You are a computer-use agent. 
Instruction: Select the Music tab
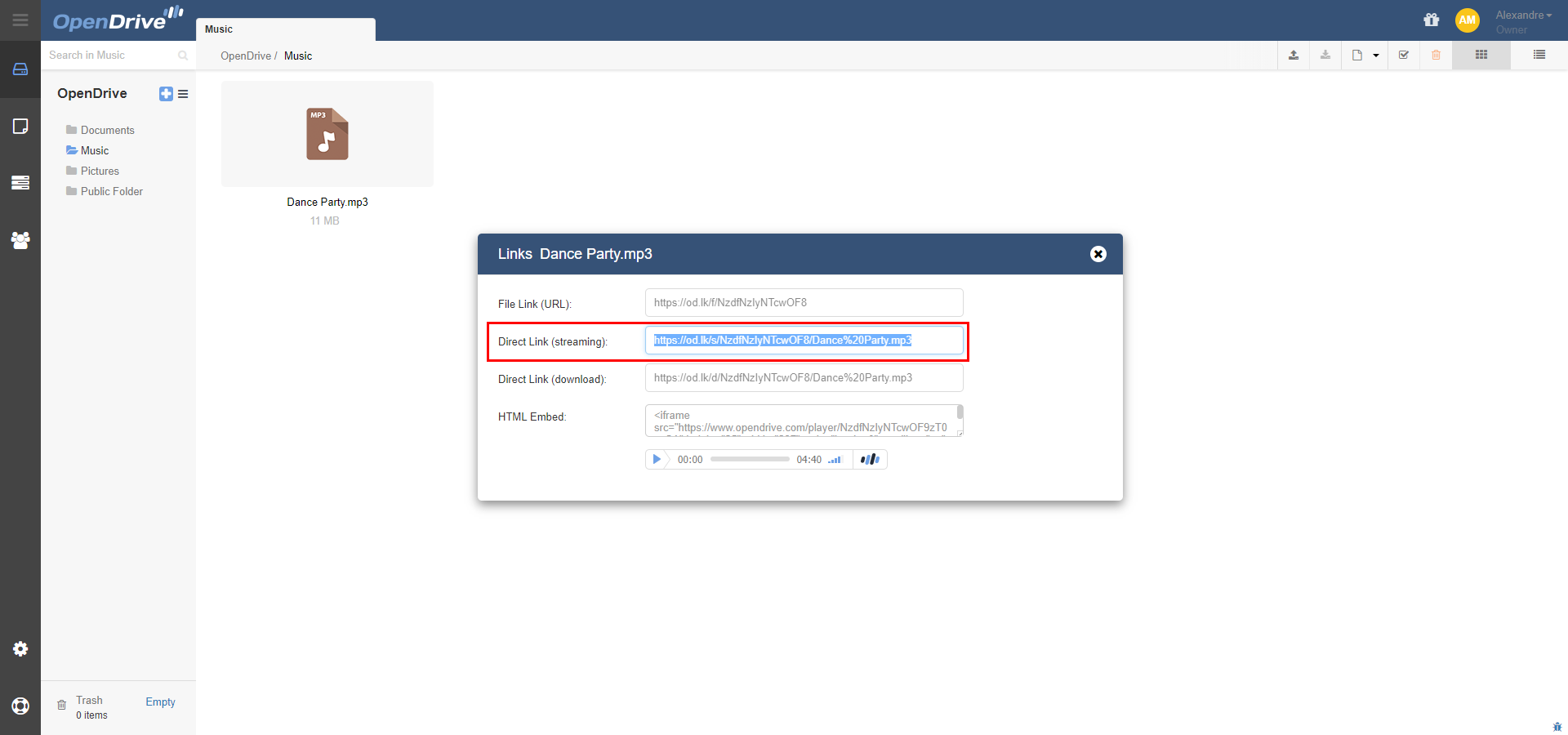tap(285, 29)
